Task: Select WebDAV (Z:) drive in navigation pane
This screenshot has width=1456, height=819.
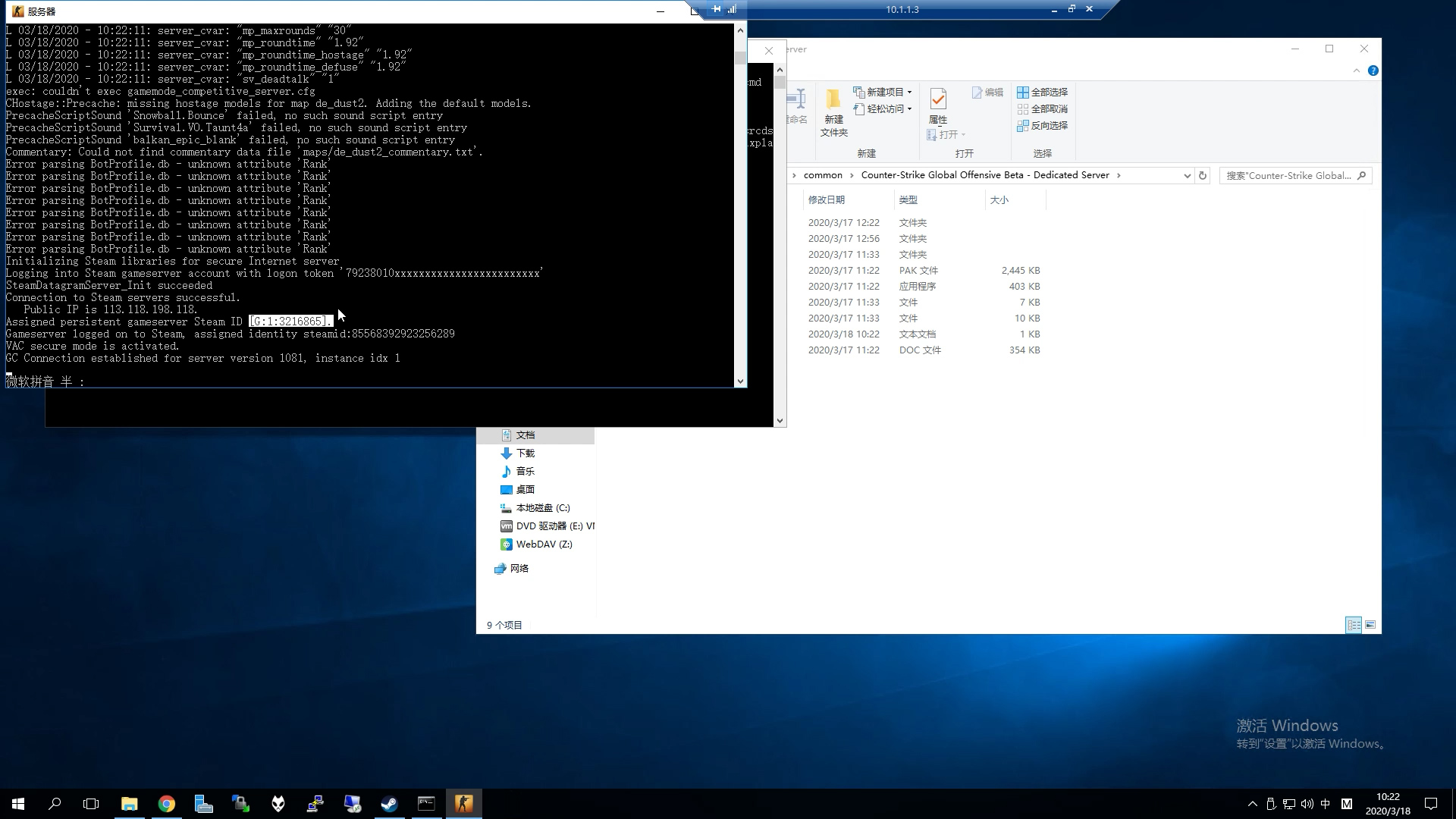Action: click(544, 544)
